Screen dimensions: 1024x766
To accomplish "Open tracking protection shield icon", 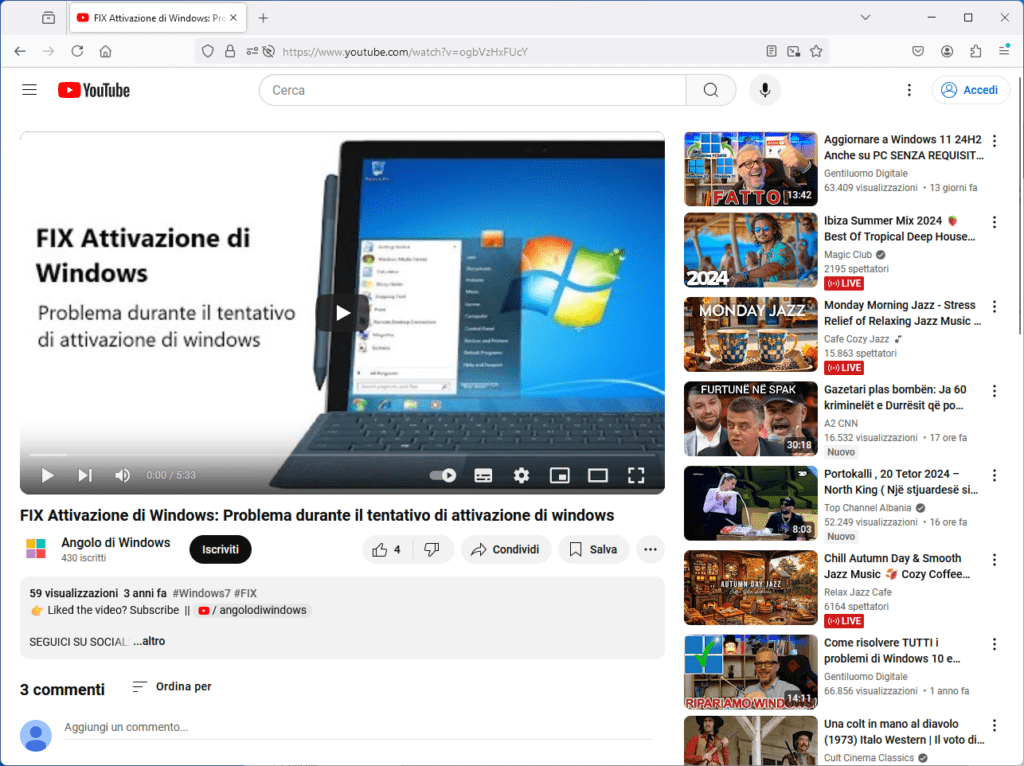I will click(x=208, y=51).
